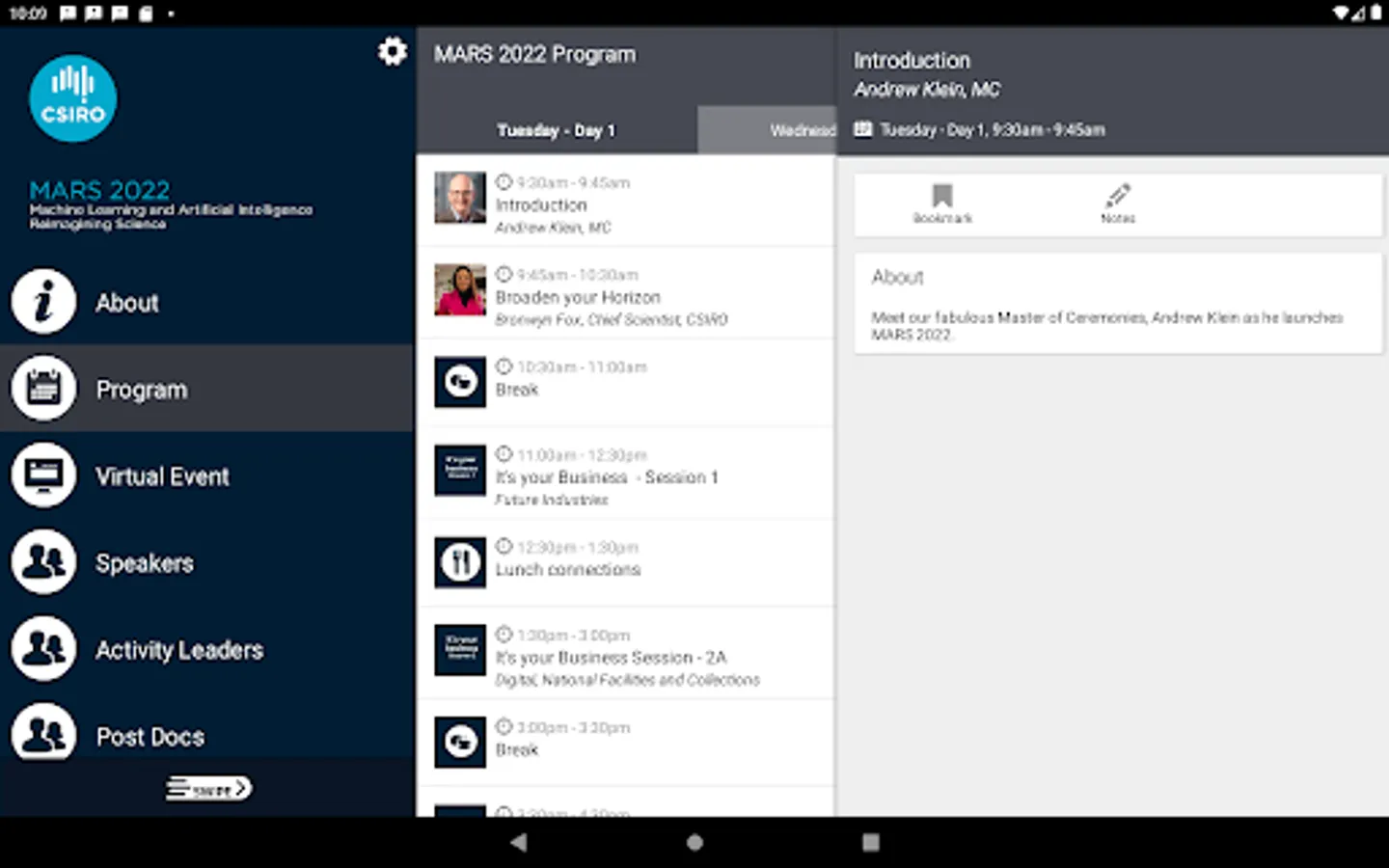Click the MARS 2022 Program title
Viewport: 1389px width, 868px height.
click(x=534, y=54)
